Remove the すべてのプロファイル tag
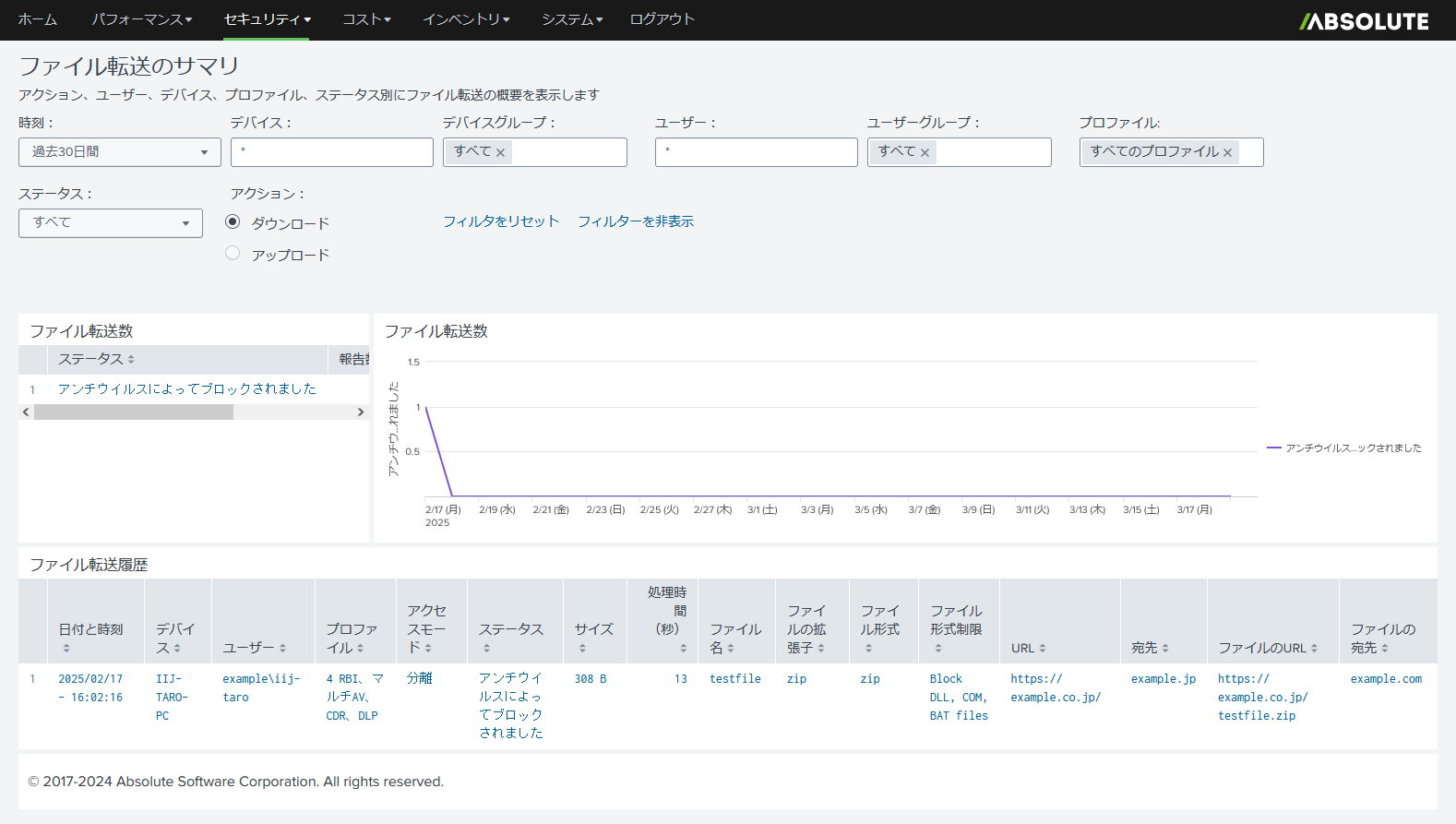1456x824 pixels. (x=1227, y=153)
